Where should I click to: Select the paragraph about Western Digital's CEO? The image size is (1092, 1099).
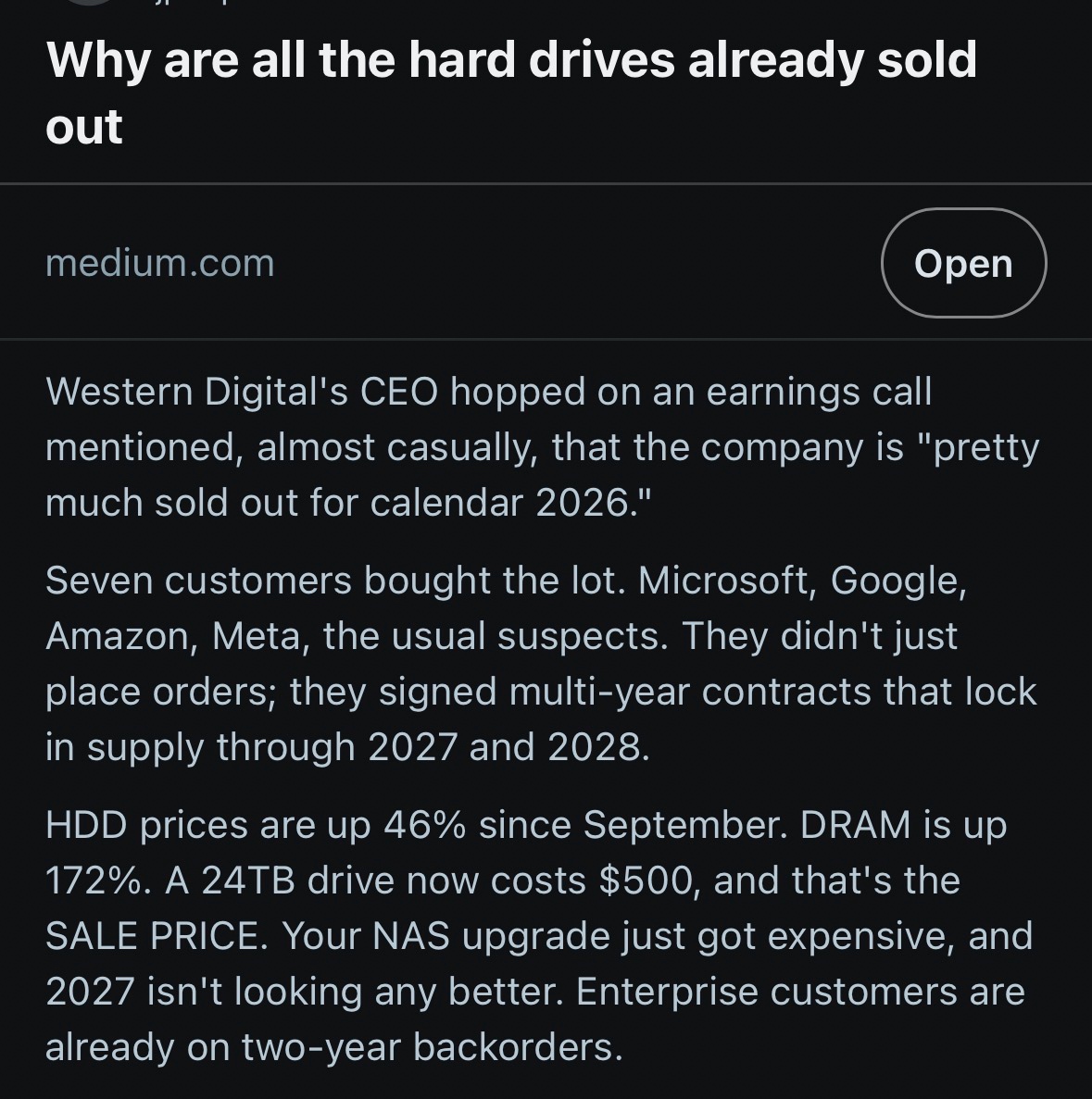[542, 447]
